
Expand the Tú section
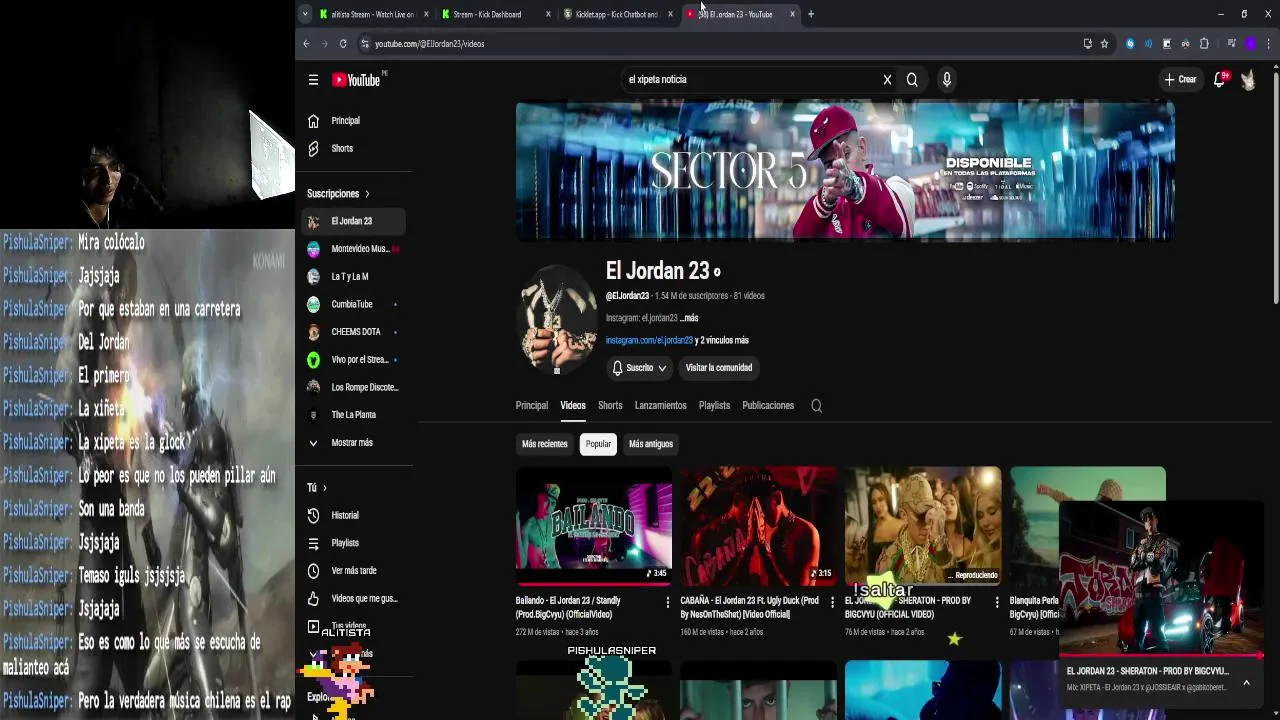click(317, 488)
